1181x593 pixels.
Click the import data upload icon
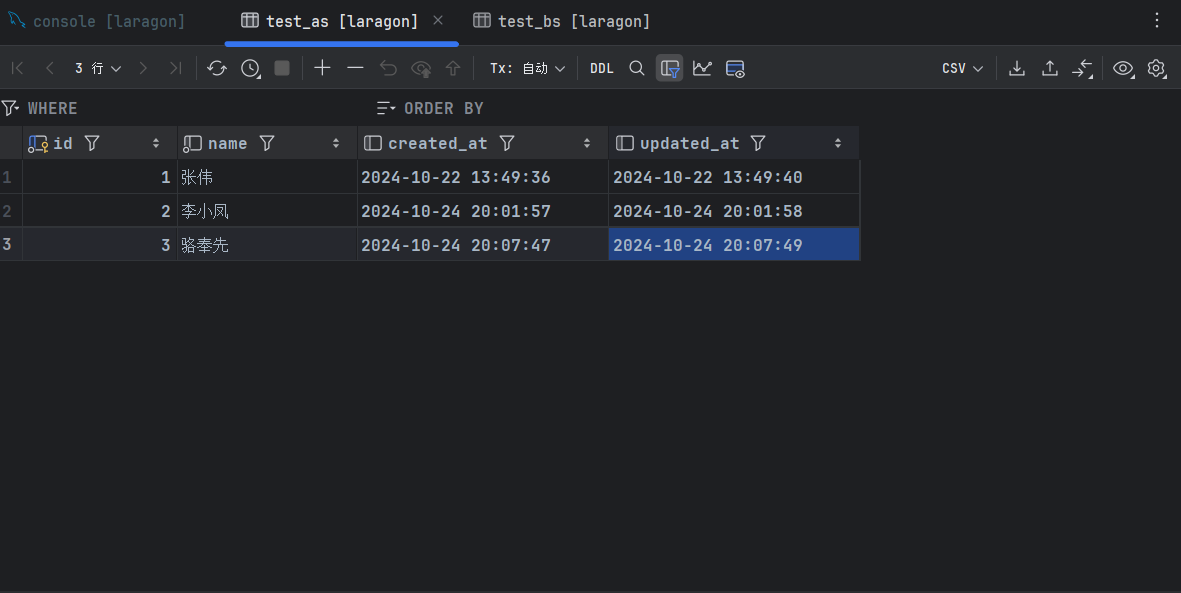coord(1050,68)
